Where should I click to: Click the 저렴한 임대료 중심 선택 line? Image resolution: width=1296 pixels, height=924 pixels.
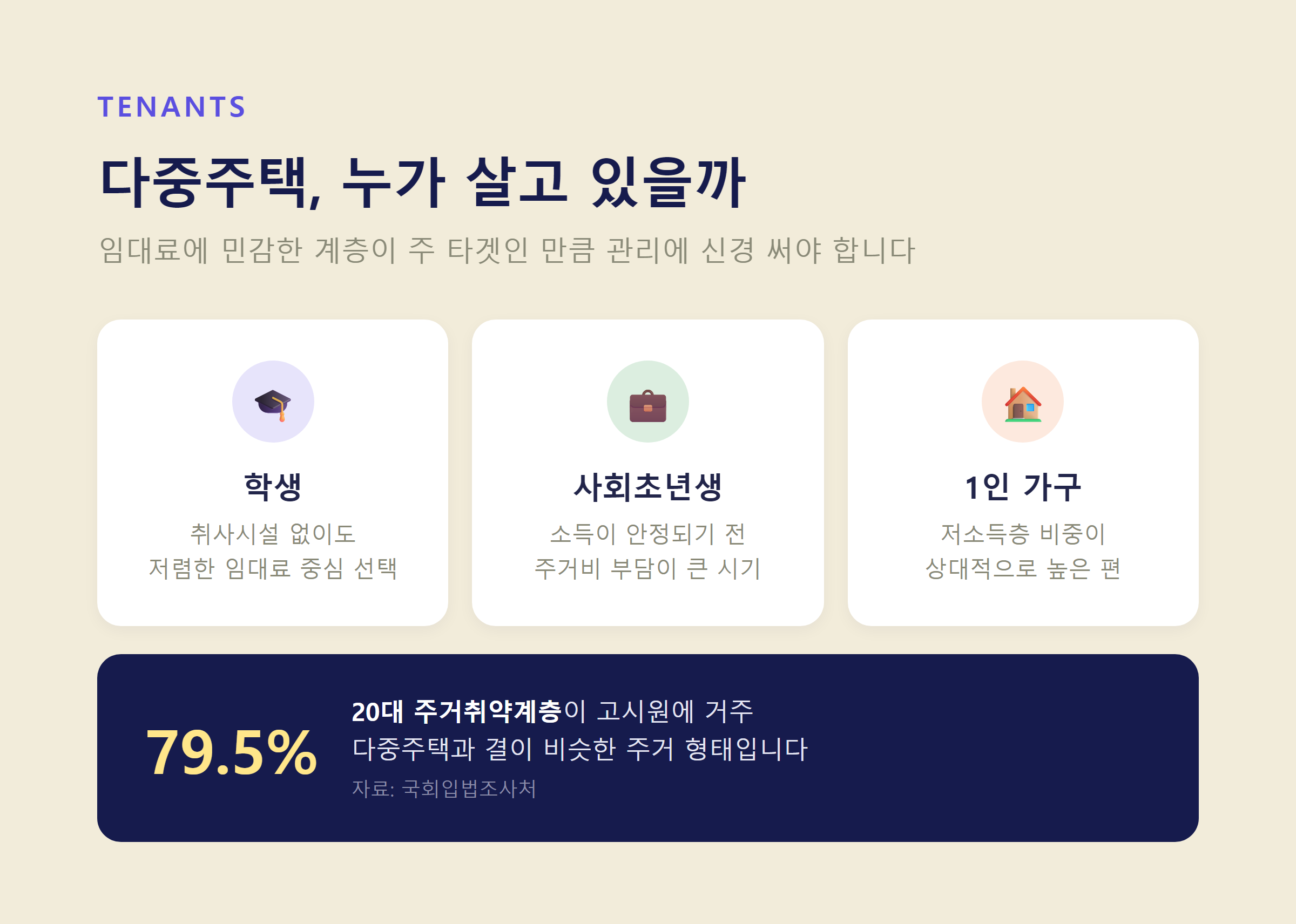point(273,568)
